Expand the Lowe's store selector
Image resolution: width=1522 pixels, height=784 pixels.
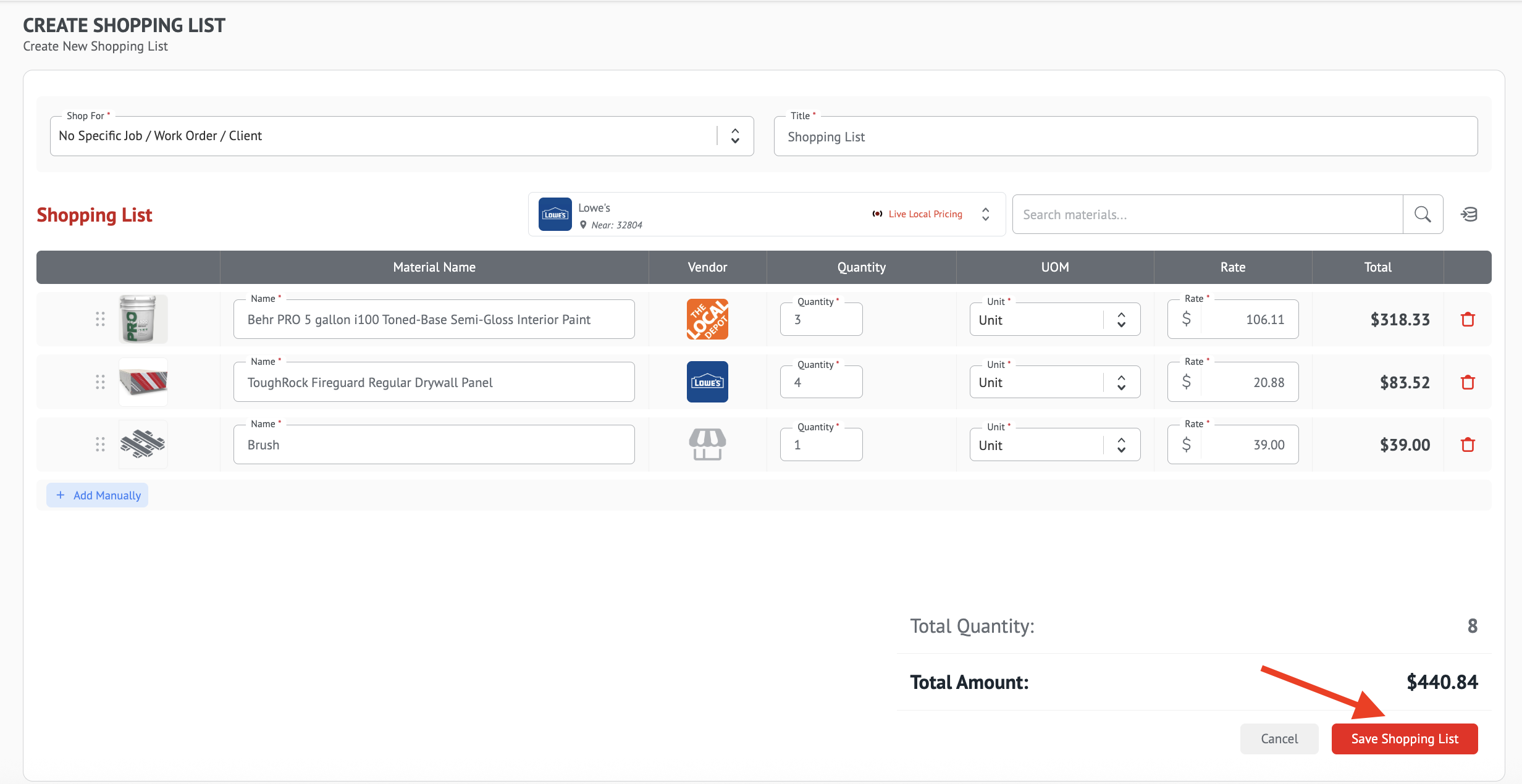click(986, 214)
